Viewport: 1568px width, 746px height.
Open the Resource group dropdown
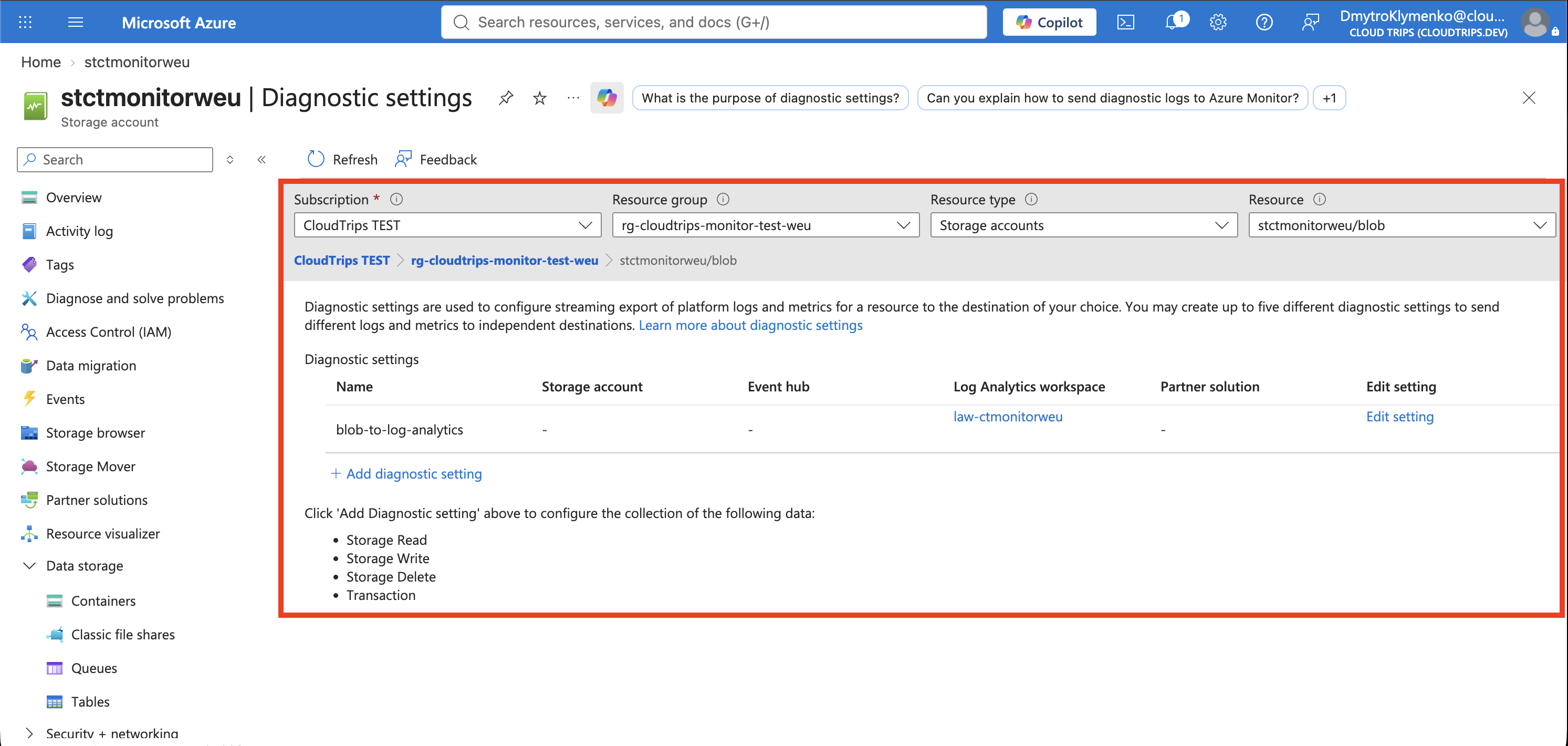(x=765, y=225)
